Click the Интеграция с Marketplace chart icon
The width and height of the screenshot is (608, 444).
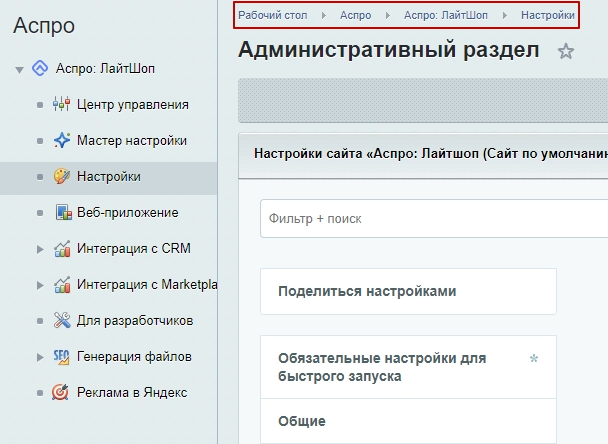click(62, 285)
